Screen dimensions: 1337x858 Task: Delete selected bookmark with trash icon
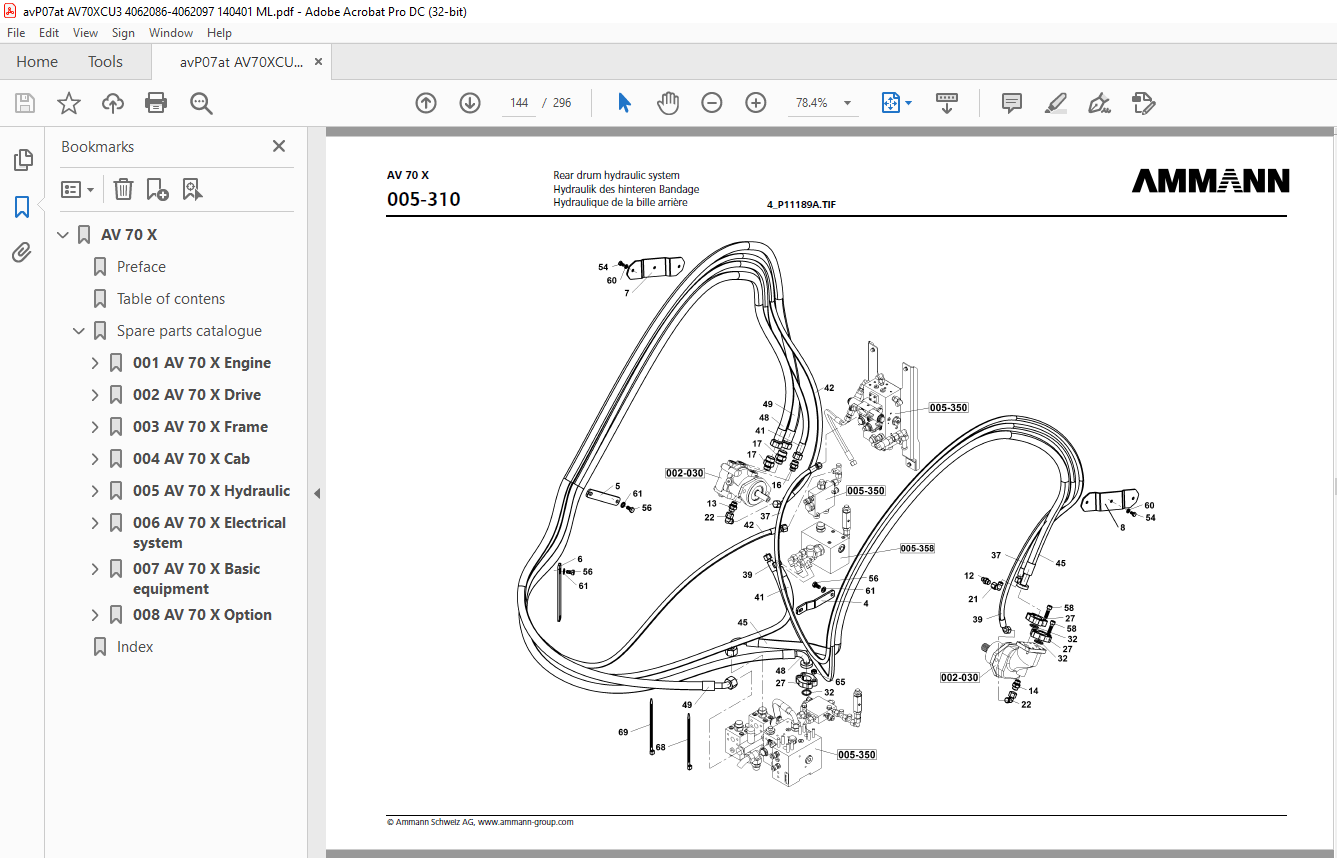coord(123,189)
